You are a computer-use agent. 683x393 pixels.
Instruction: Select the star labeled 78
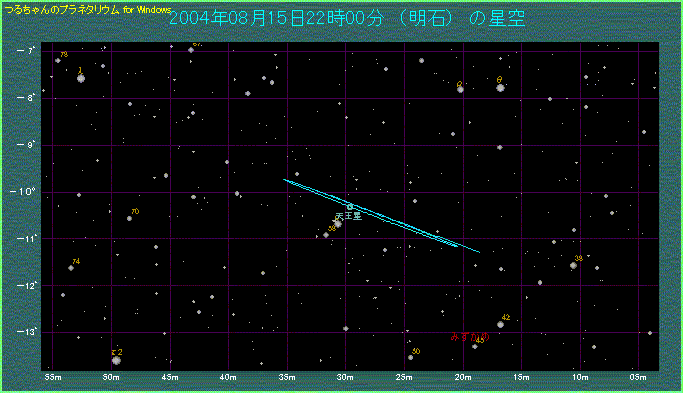tap(57, 61)
